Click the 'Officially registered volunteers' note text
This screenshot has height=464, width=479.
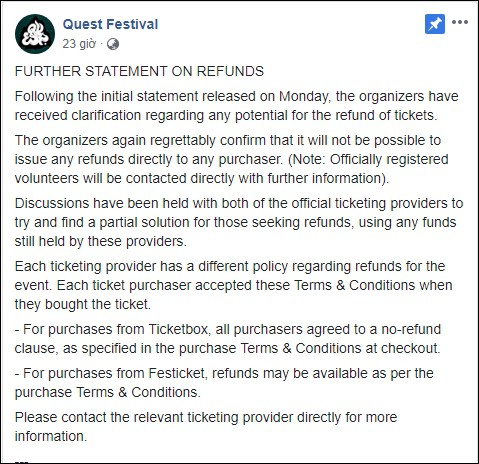231,169
